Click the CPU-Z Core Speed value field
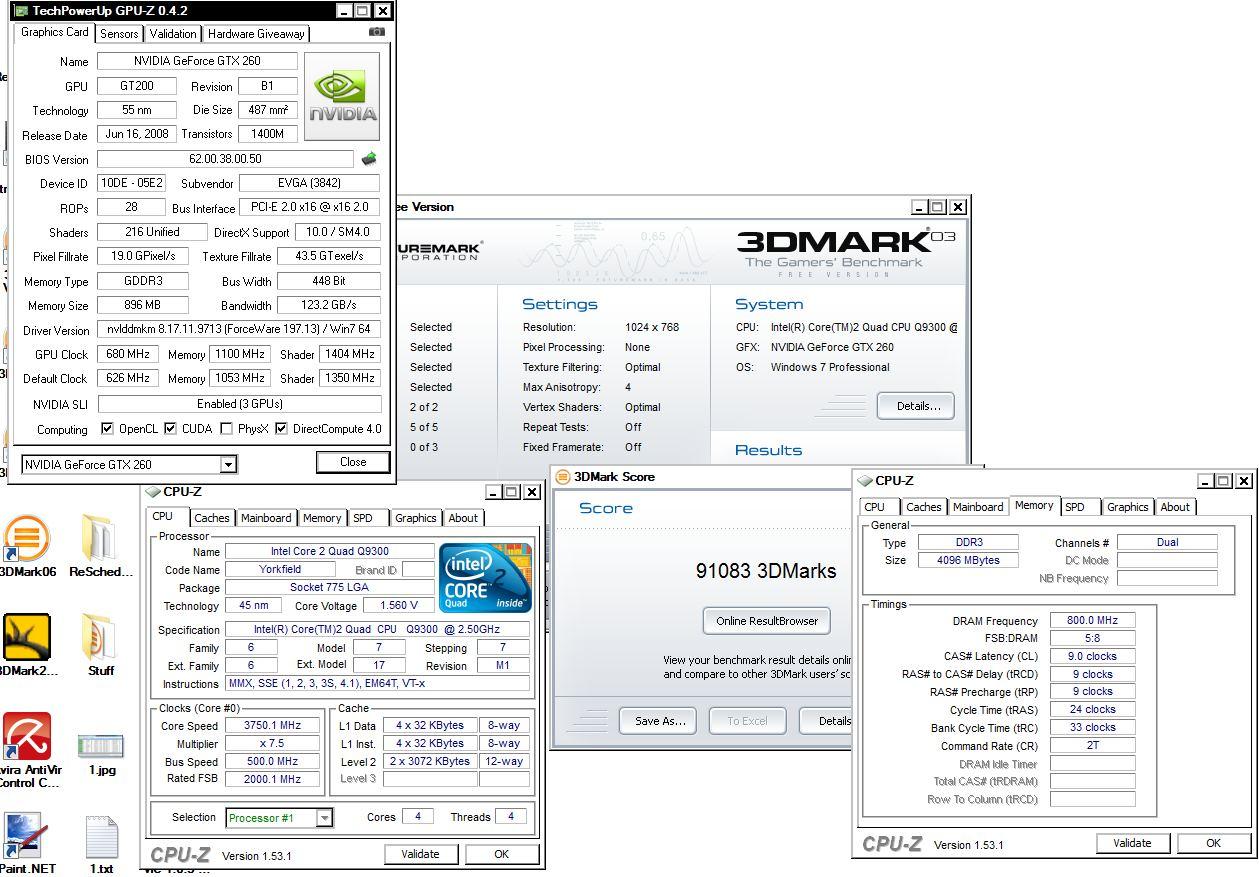The height and width of the screenshot is (877, 1259). (271, 726)
